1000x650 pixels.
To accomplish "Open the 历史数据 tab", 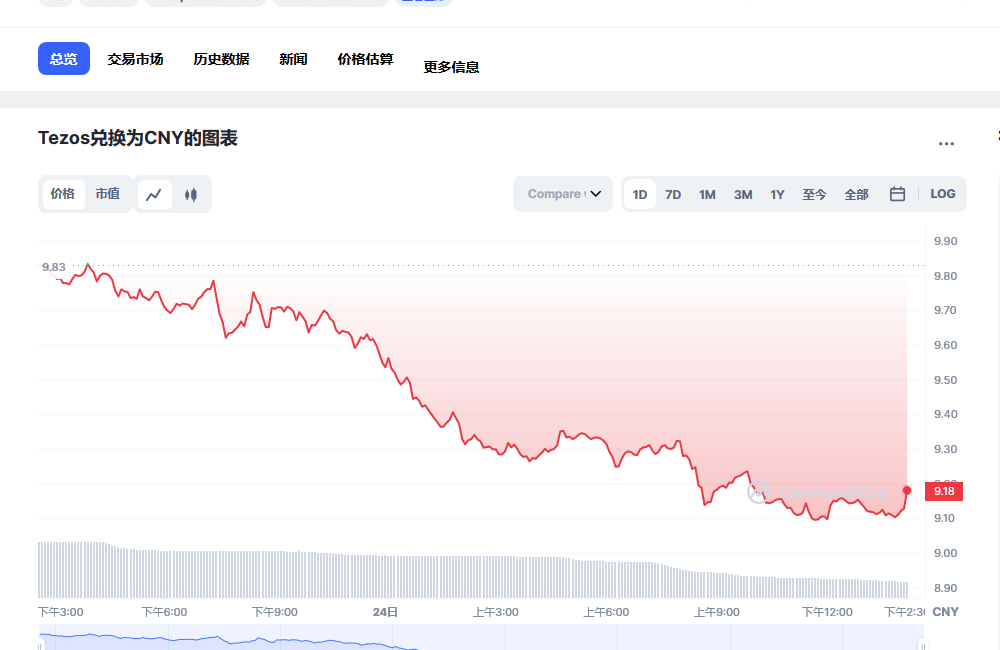I will (x=221, y=59).
